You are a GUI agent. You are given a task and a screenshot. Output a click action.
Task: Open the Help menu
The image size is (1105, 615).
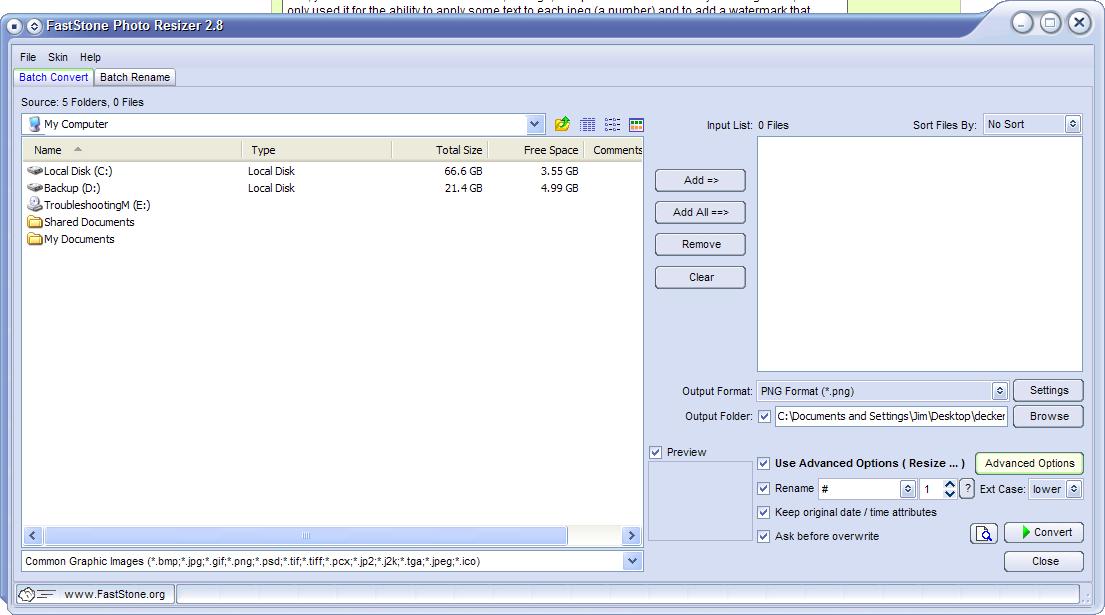click(x=90, y=57)
